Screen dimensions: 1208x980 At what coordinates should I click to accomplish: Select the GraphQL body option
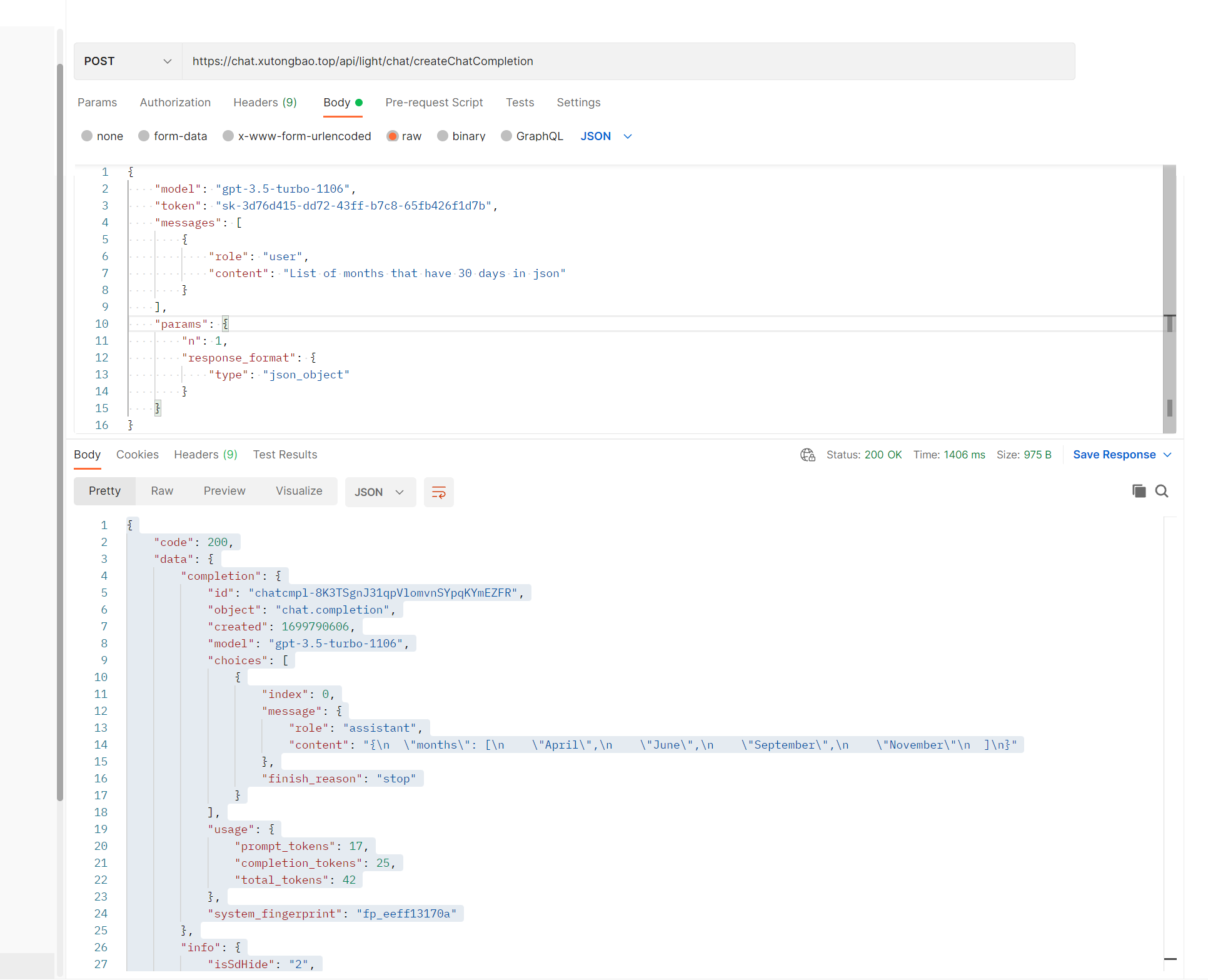[x=506, y=136]
